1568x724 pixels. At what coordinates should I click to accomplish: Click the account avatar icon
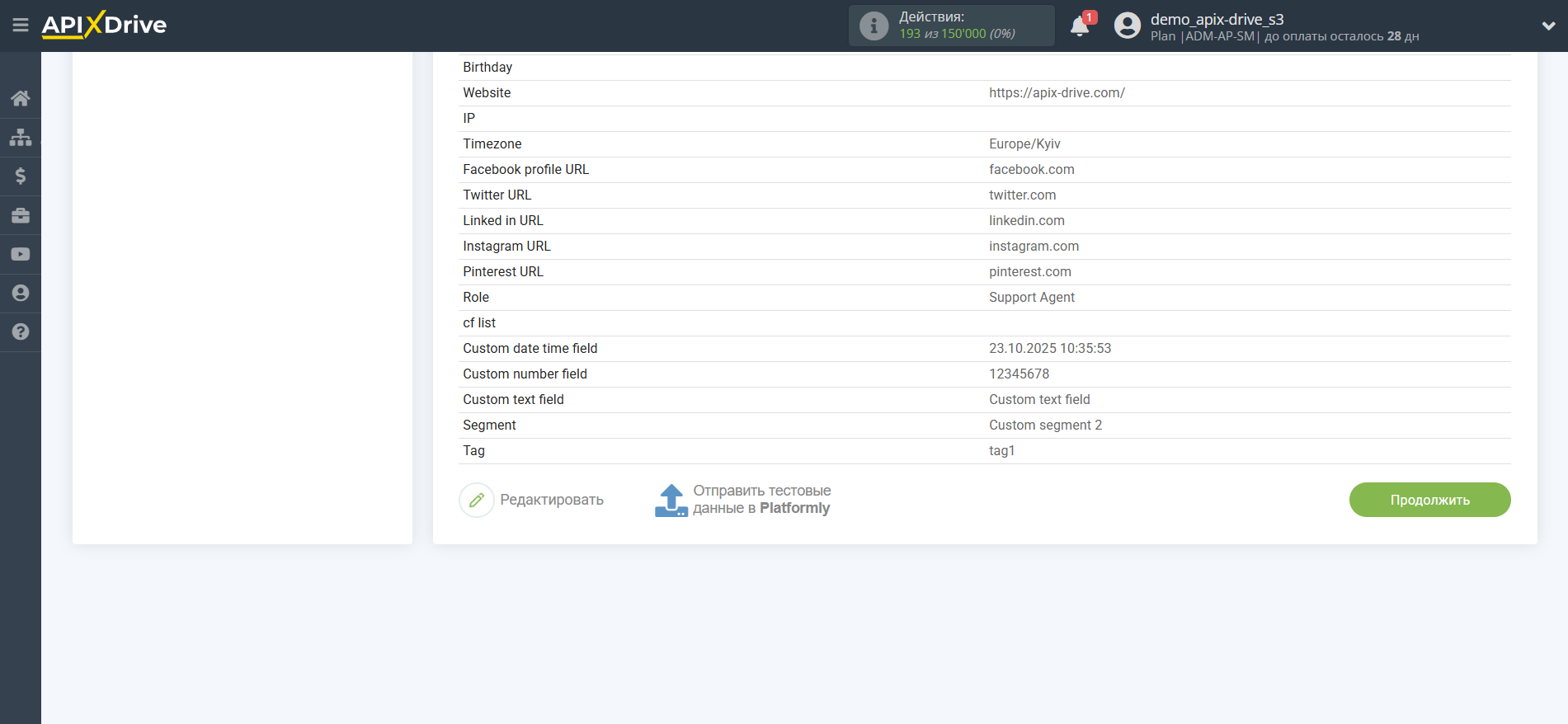click(1128, 26)
